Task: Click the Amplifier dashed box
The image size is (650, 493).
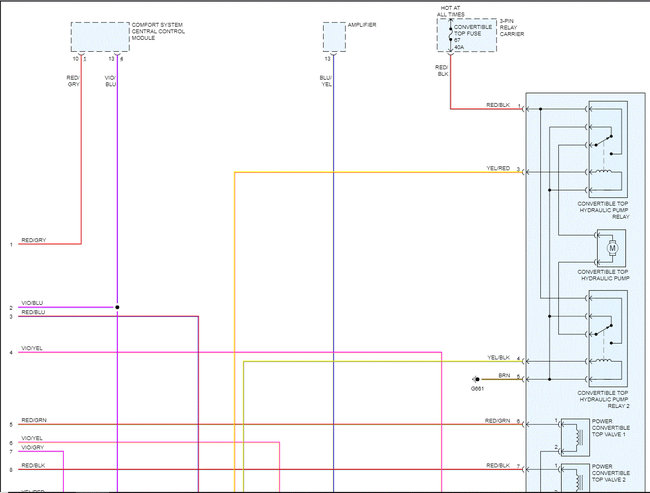Action: pyautogui.click(x=334, y=37)
